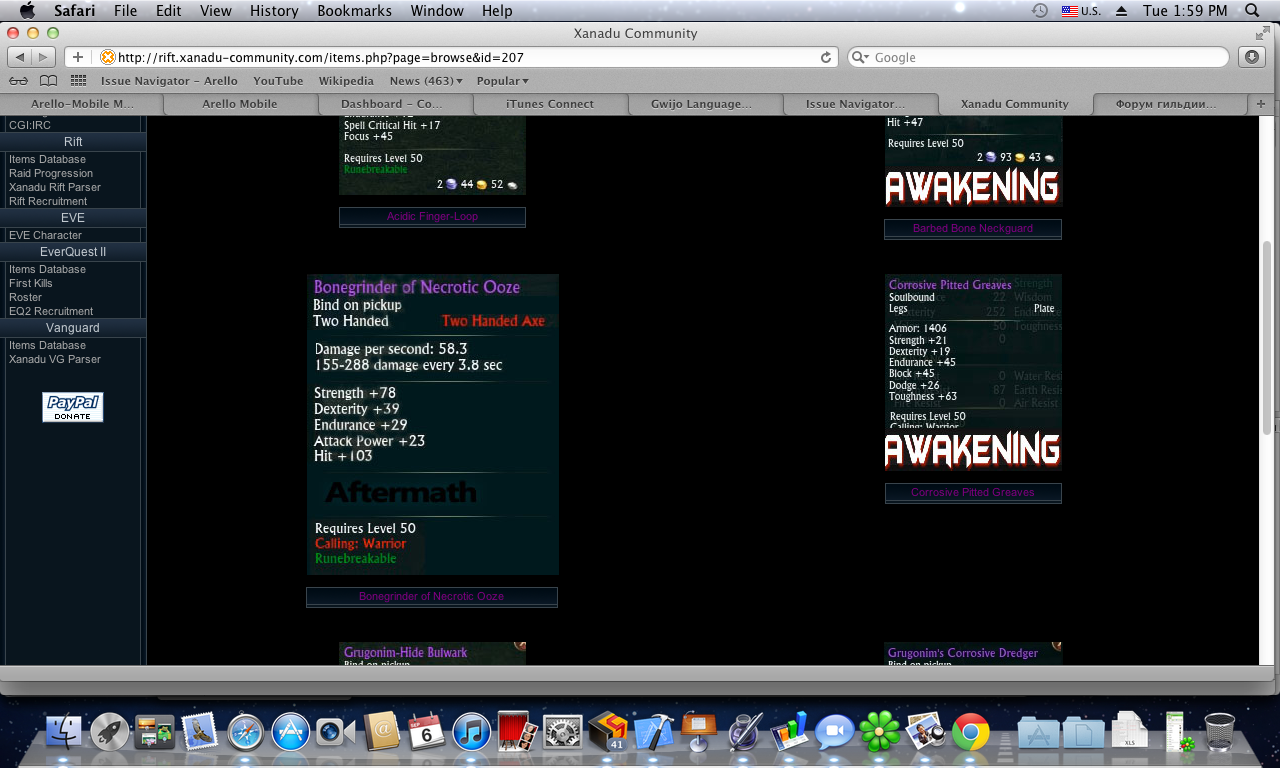Go back to the previous page
1280x768 pixels.
tap(21, 57)
